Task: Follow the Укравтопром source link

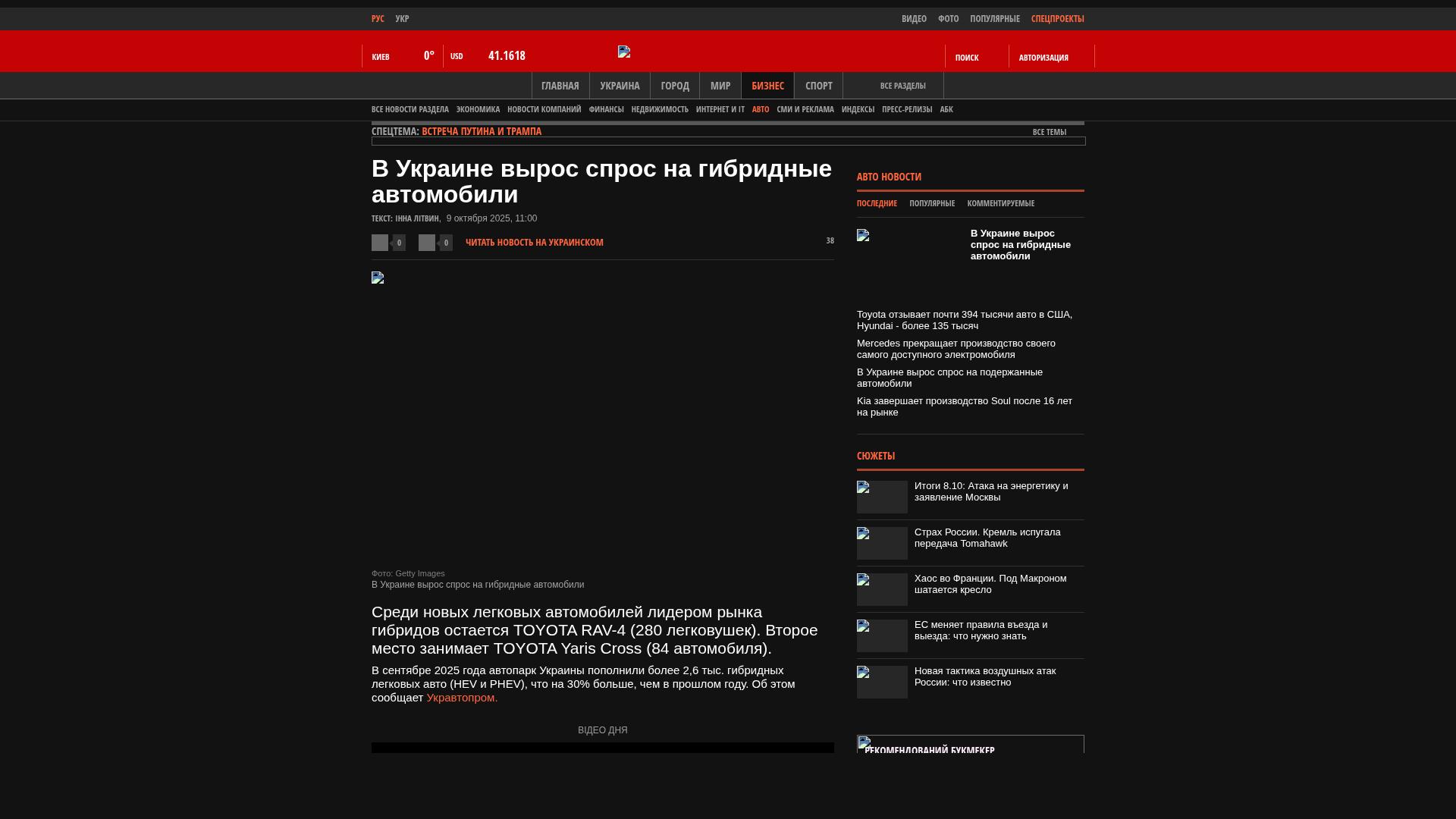Action: click(x=461, y=698)
